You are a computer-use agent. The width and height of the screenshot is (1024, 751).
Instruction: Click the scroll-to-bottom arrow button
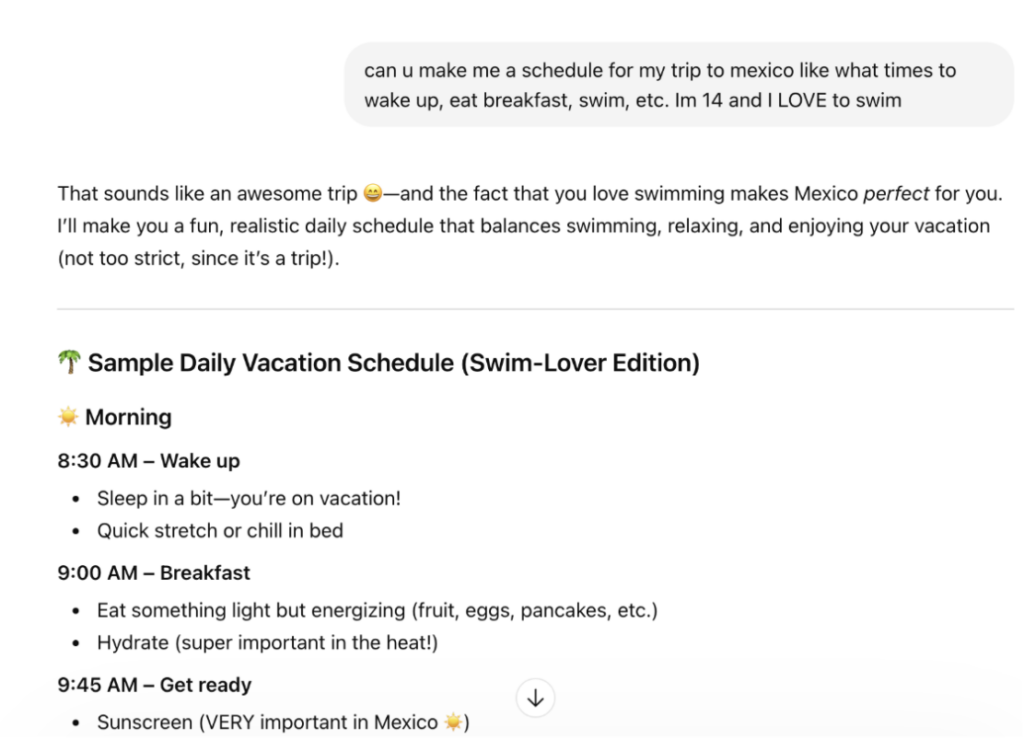coord(536,698)
